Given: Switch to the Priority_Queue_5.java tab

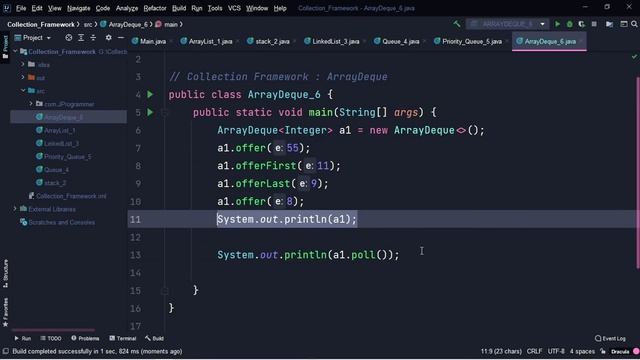Looking at the screenshot, I should point(468,41).
